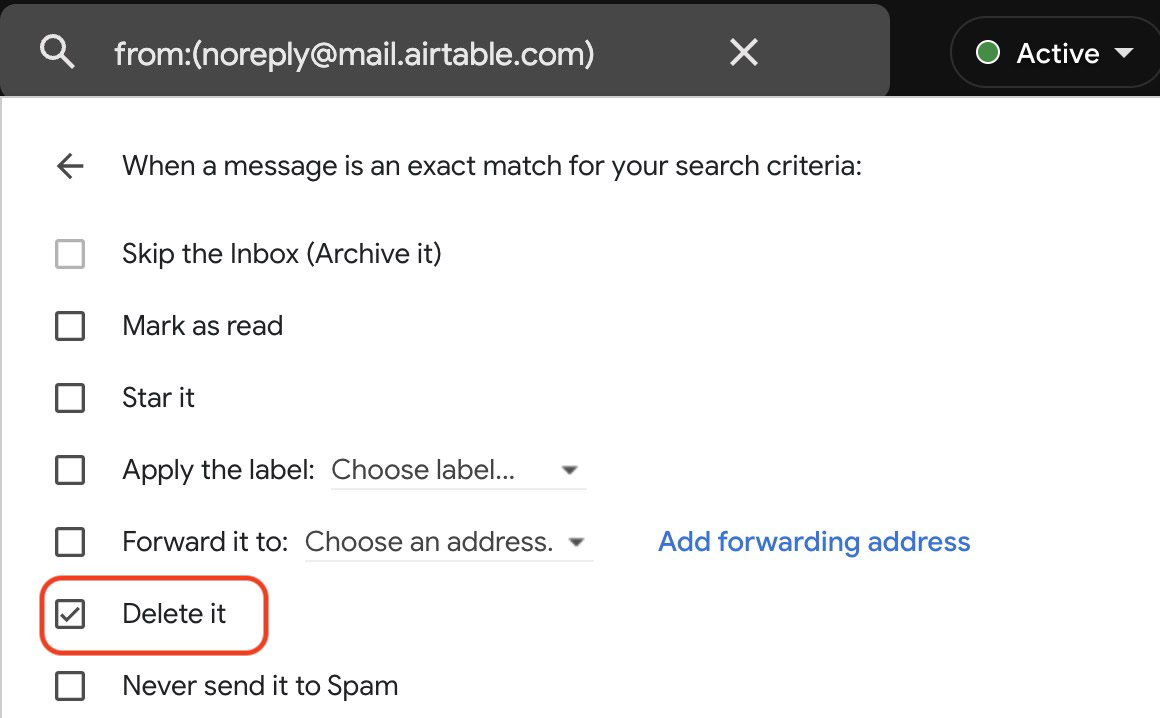Expand the Active status dropdown caret
The image size is (1160, 718).
[1123, 53]
